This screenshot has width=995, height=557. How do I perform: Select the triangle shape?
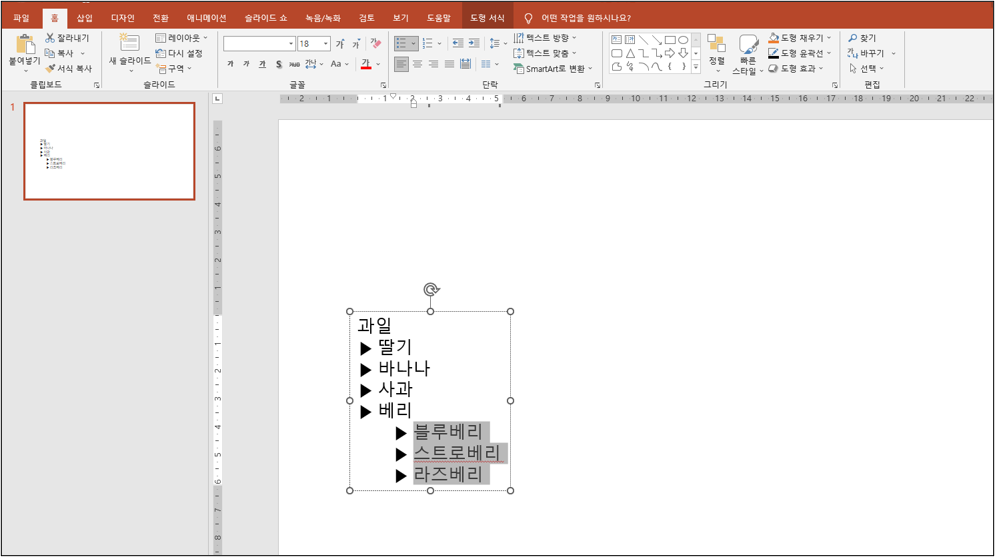click(x=630, y=53)
